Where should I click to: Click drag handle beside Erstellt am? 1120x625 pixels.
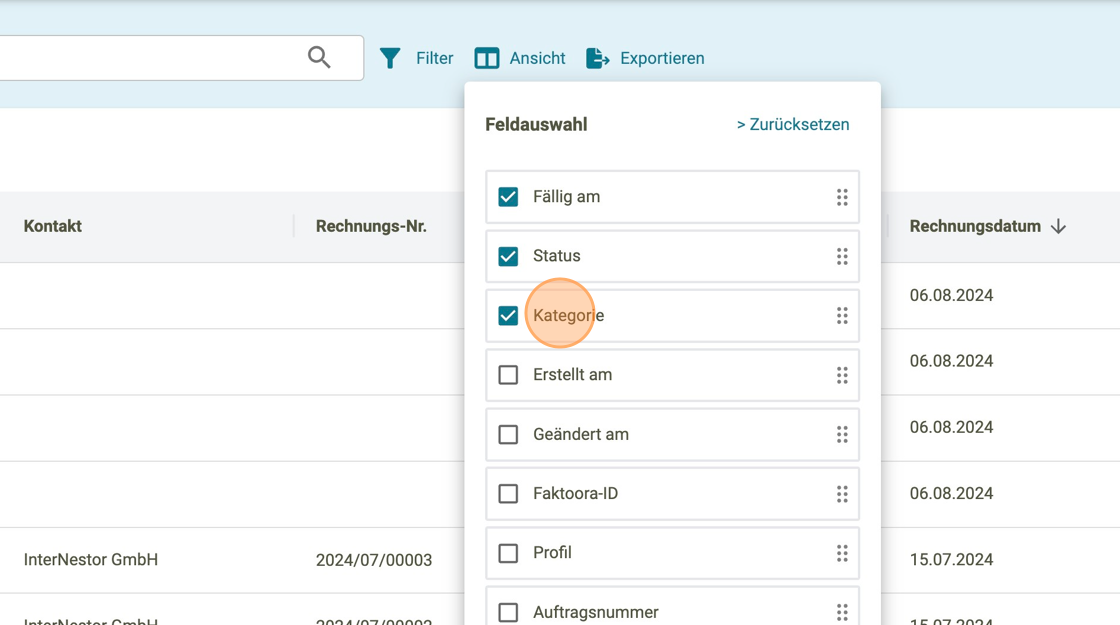click(842, 375)
